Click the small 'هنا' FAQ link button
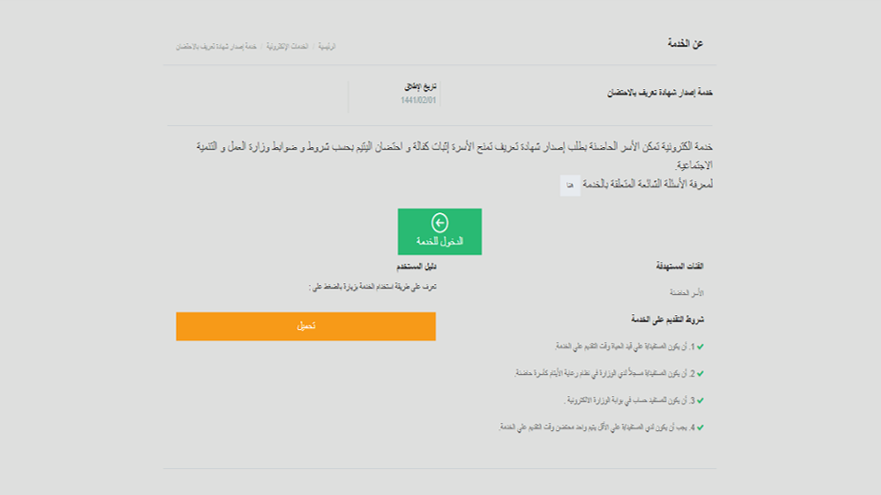Viewport: 881px width, 495px height. (x=570, y=185)
